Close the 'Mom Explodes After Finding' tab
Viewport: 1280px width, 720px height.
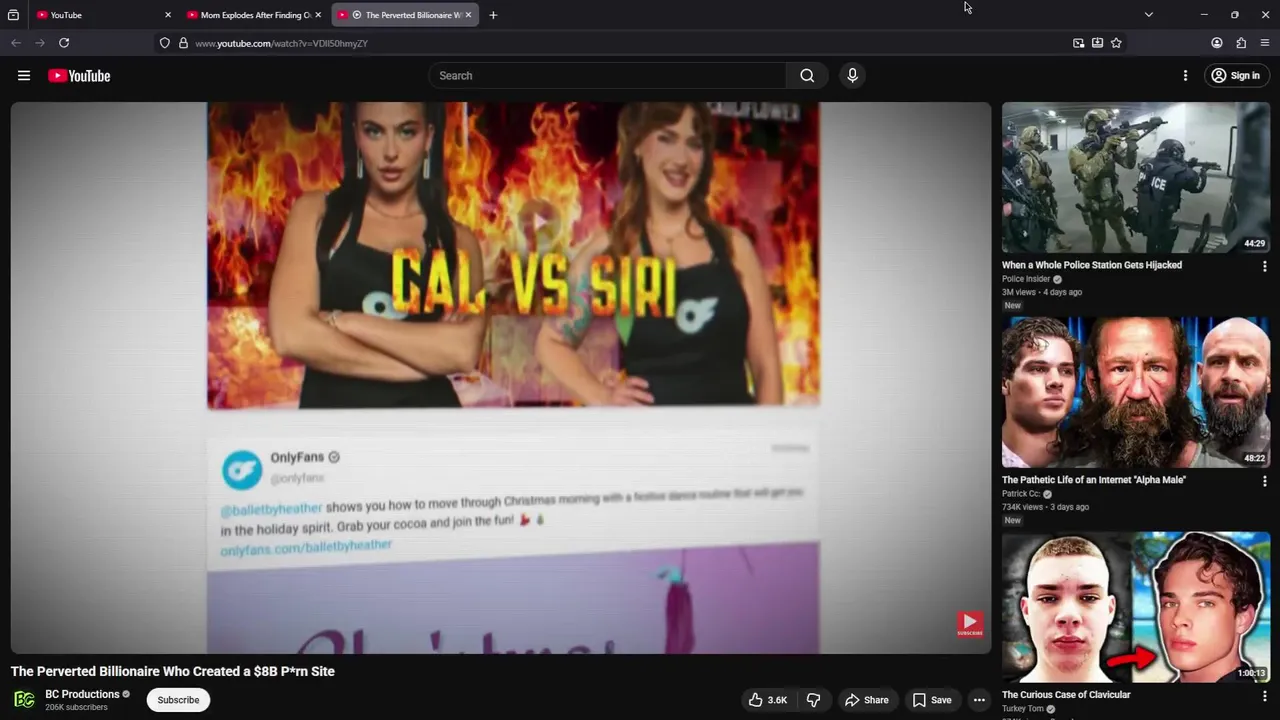pos(318,15)
